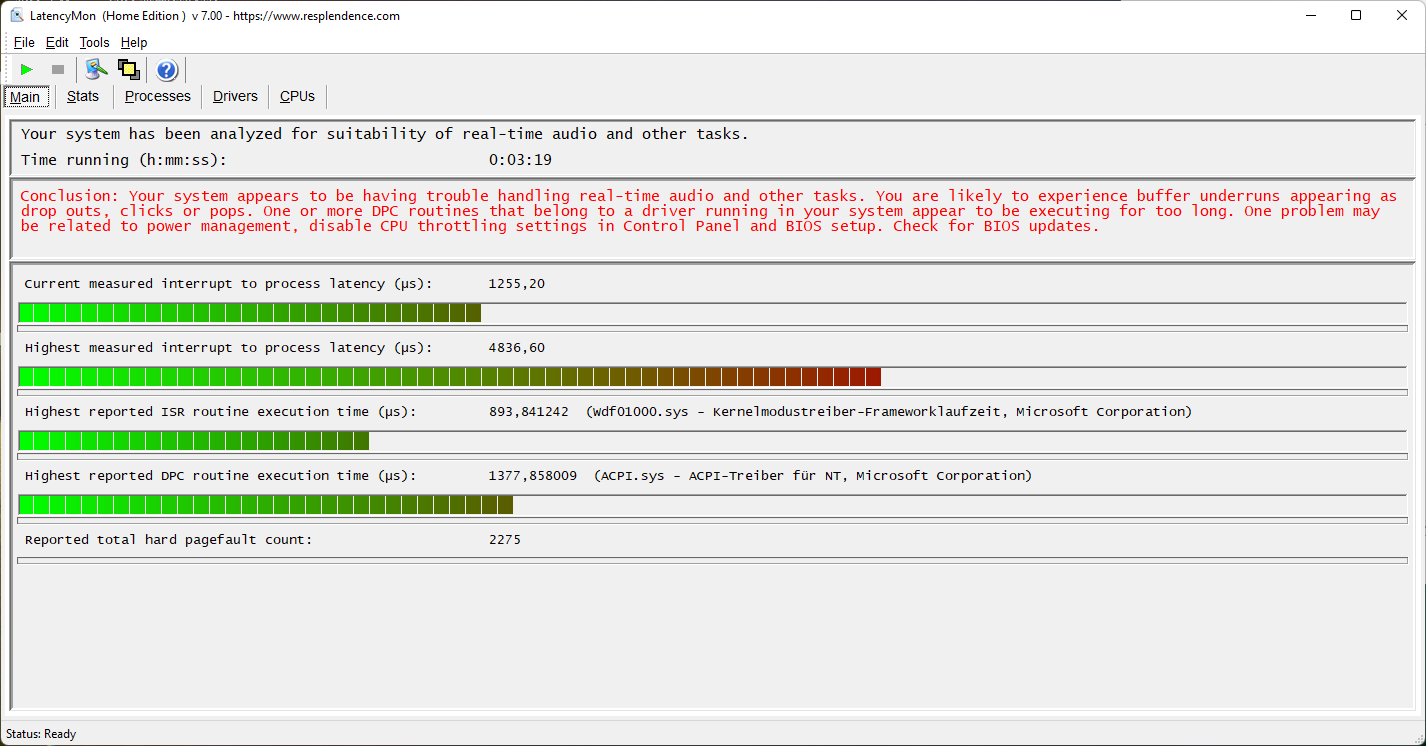This screenshot has width=1426, height=746.
Task: Click the highest DPC routine execution time bar
Action: tap(266, 505)
